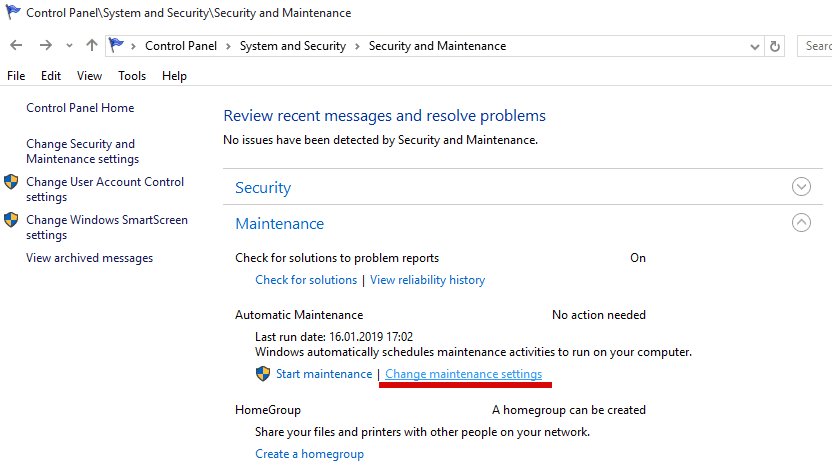Expand the Security section chevron

(x=801, y=187)
